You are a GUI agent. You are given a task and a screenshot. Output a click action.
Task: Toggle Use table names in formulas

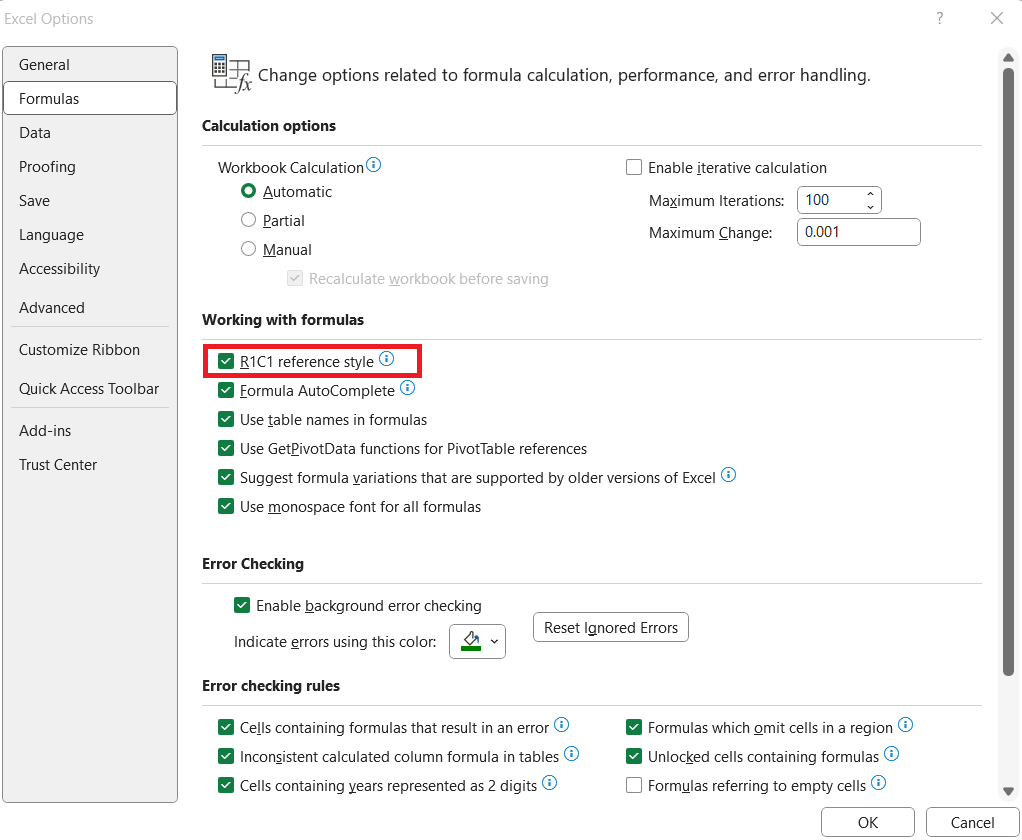point(226,420)
